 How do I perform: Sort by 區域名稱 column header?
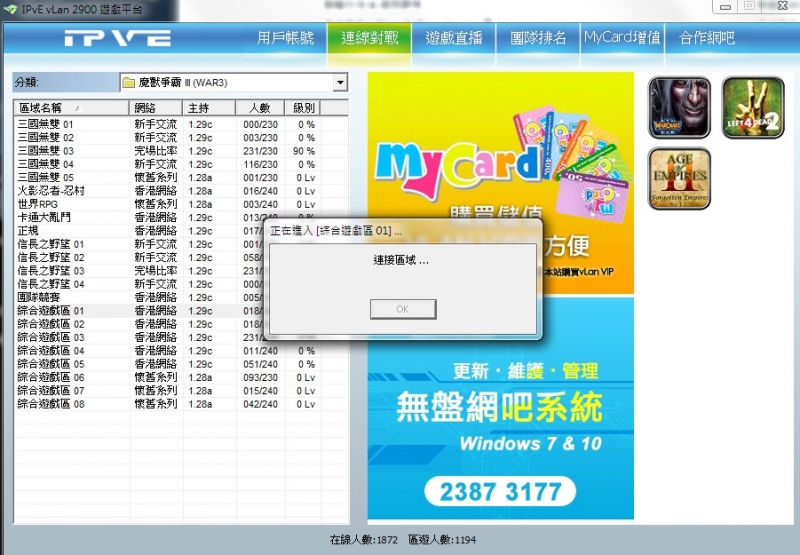tap(71, 108)
